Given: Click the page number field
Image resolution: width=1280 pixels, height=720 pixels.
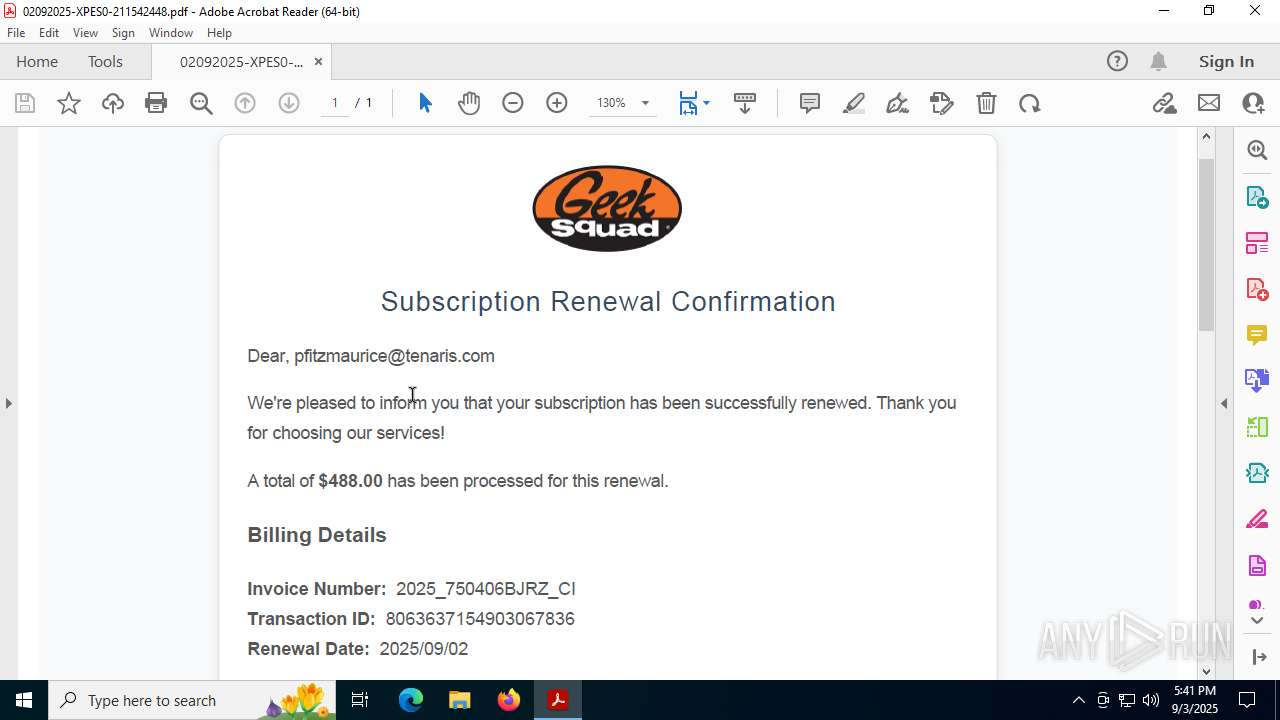Looking at the screenshot, I should tap(335, 103).
